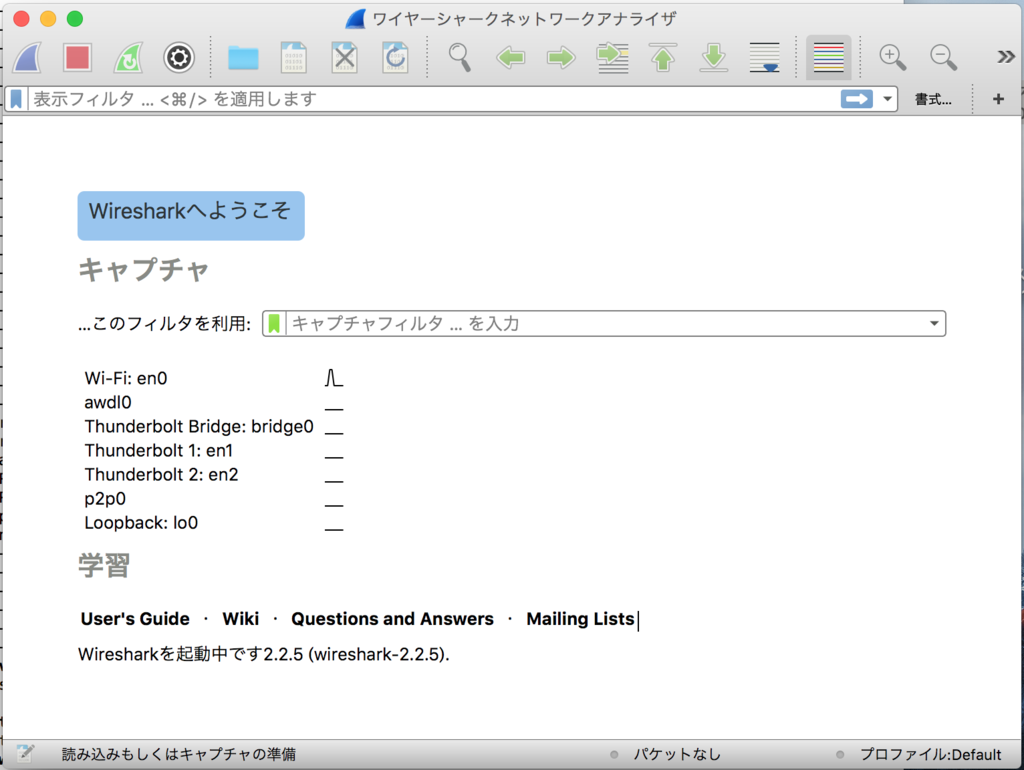1024x770 pixels.
Task: Click パケットなし status text
Action: point(677,754)
